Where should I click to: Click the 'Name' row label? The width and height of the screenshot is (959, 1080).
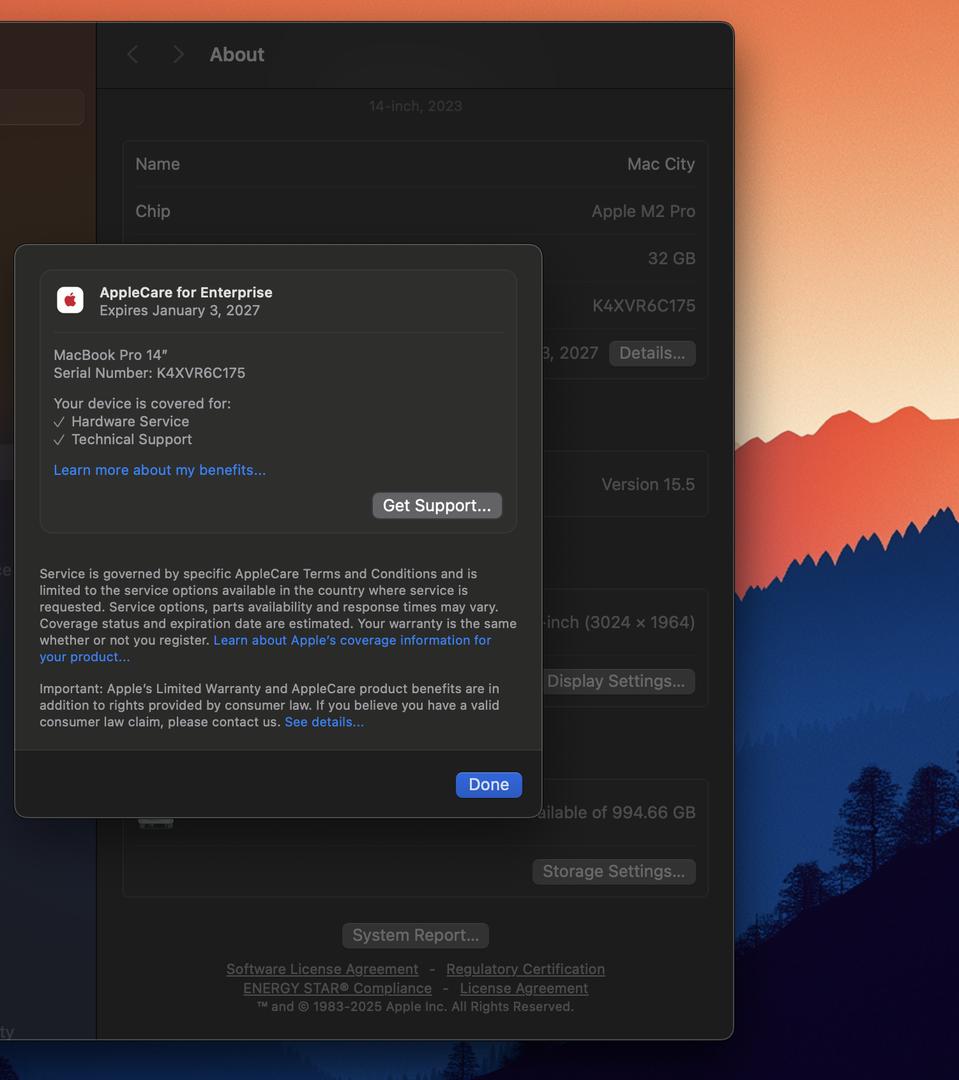[x=158, y=164]
